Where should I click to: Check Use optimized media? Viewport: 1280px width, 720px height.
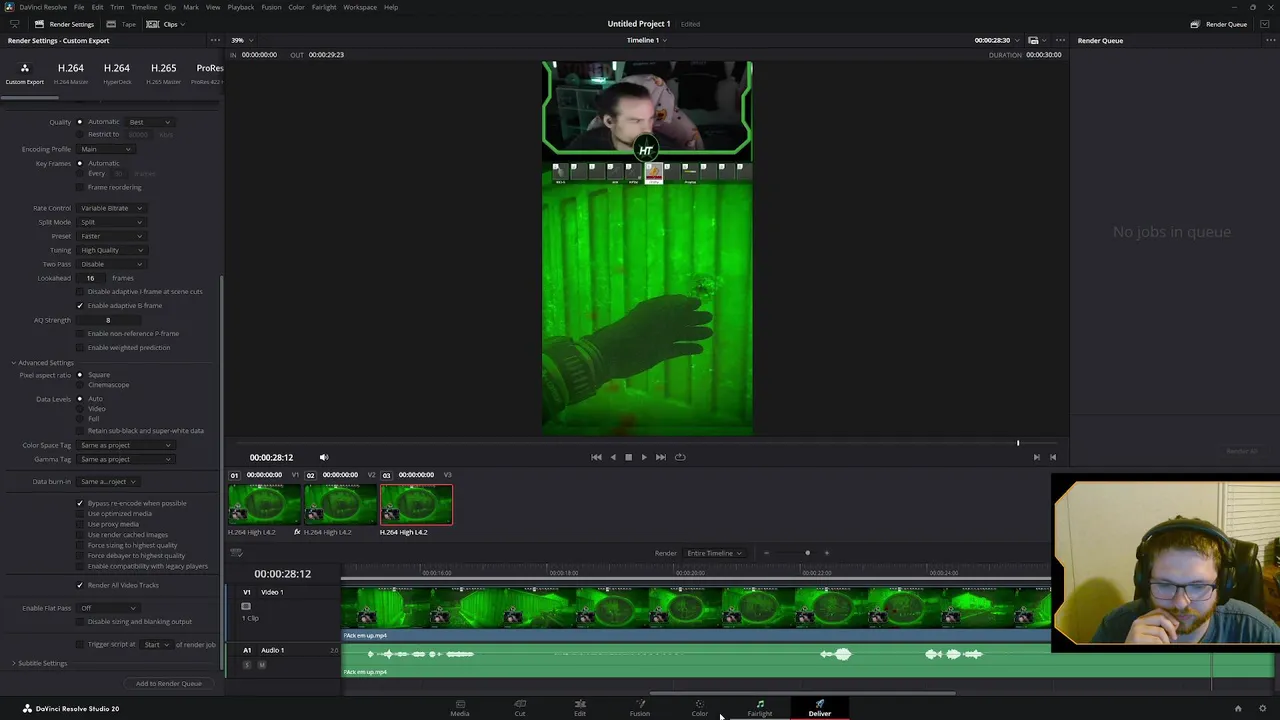pos(80,514)
